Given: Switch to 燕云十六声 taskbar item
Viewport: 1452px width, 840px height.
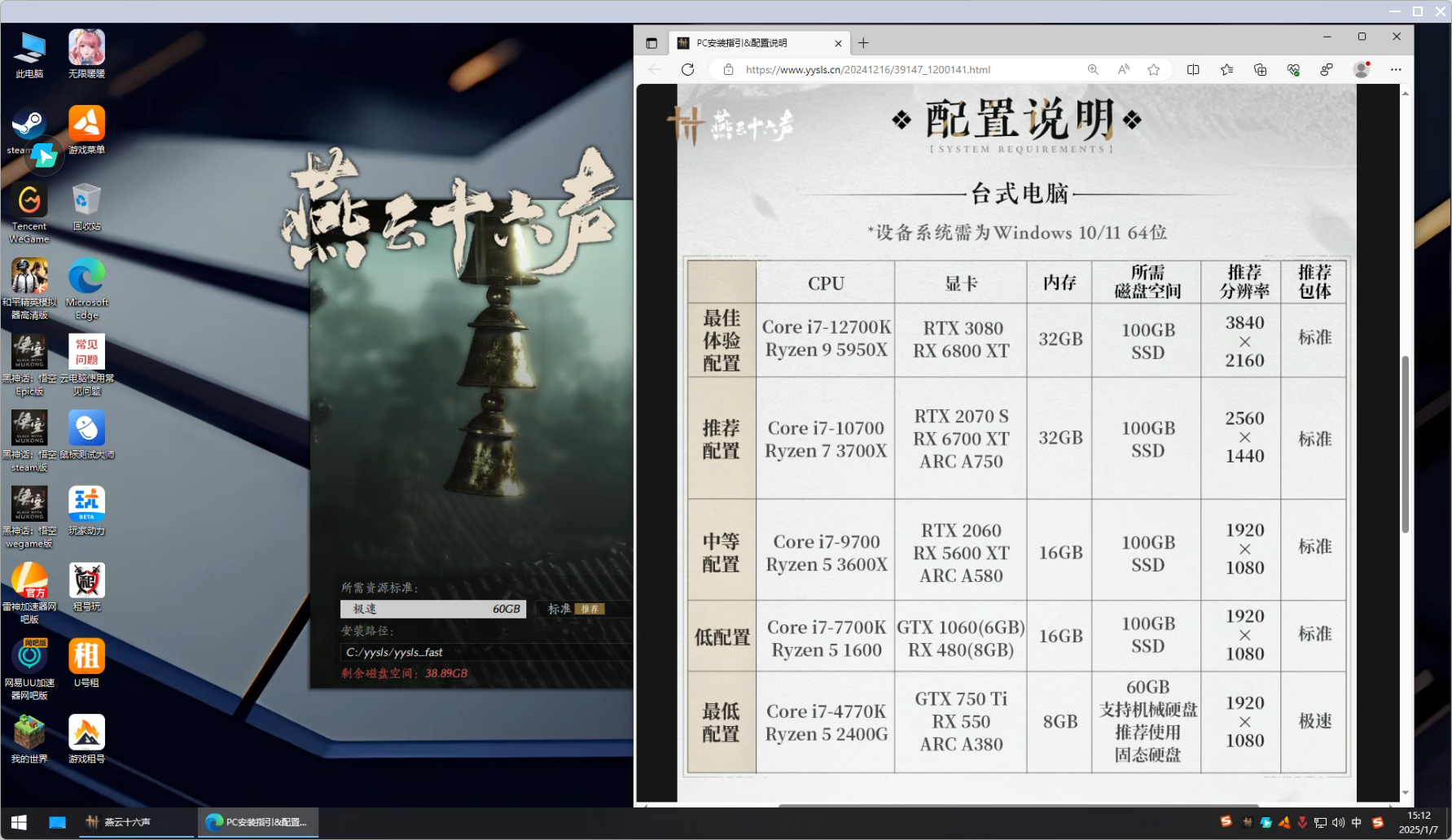Looking at the screenshot, I should pyautogui.click(x=135, y=822).
